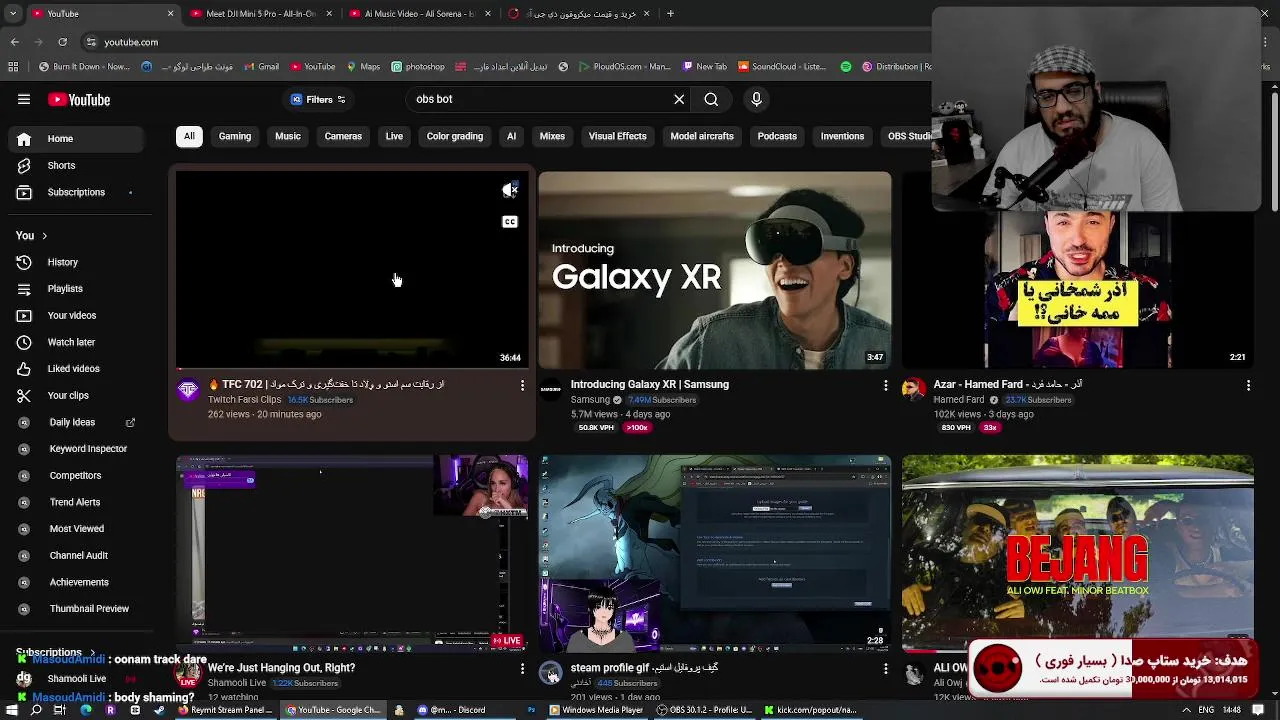The image size is (1280, 720).
Task: Open Shamooli Live channel link
Action: tap(237, 683)
